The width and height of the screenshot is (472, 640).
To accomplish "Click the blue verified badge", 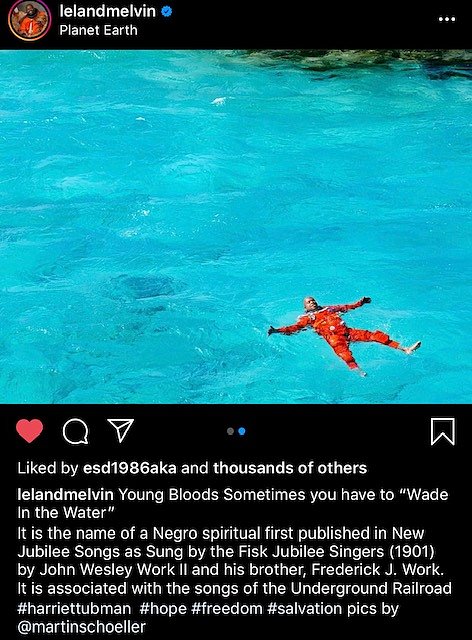I will 167,11.
